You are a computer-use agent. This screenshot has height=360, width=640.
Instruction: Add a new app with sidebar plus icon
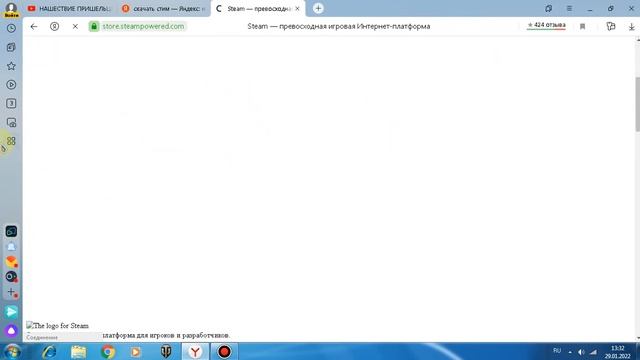(x=11, y=292)
